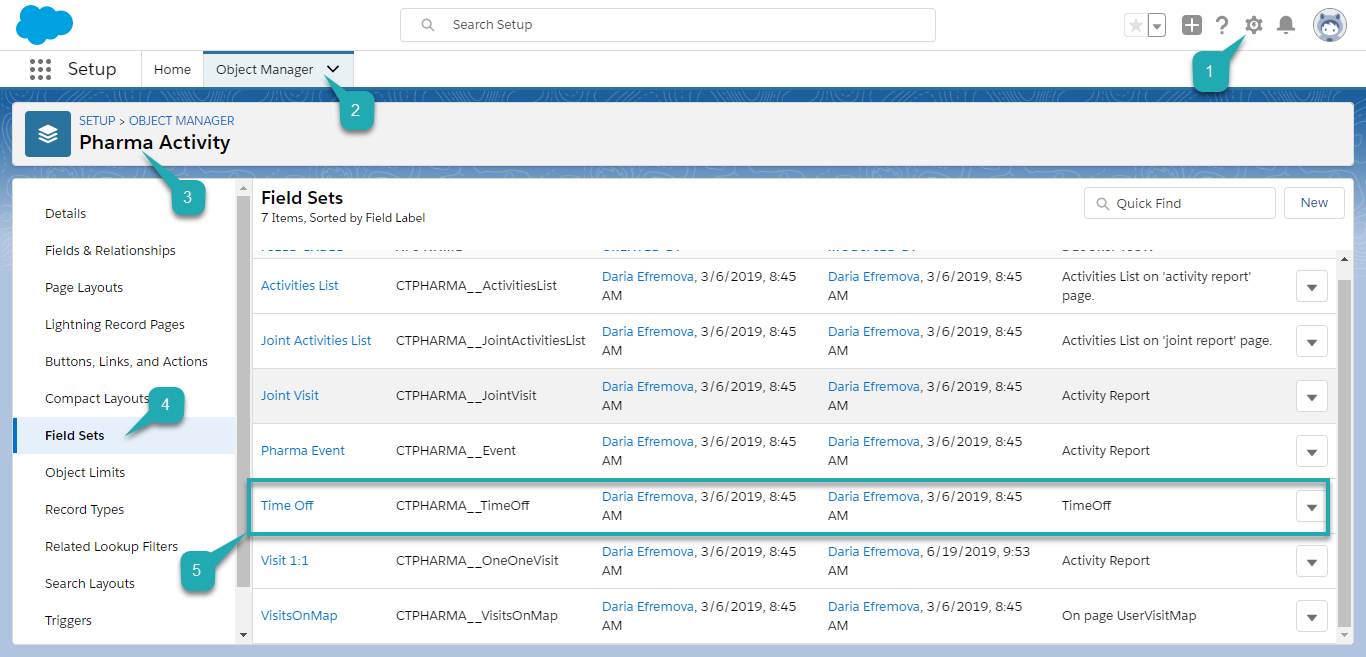Open the notifications bell
Viewport: 1366px width, 657px height.
1286,25
